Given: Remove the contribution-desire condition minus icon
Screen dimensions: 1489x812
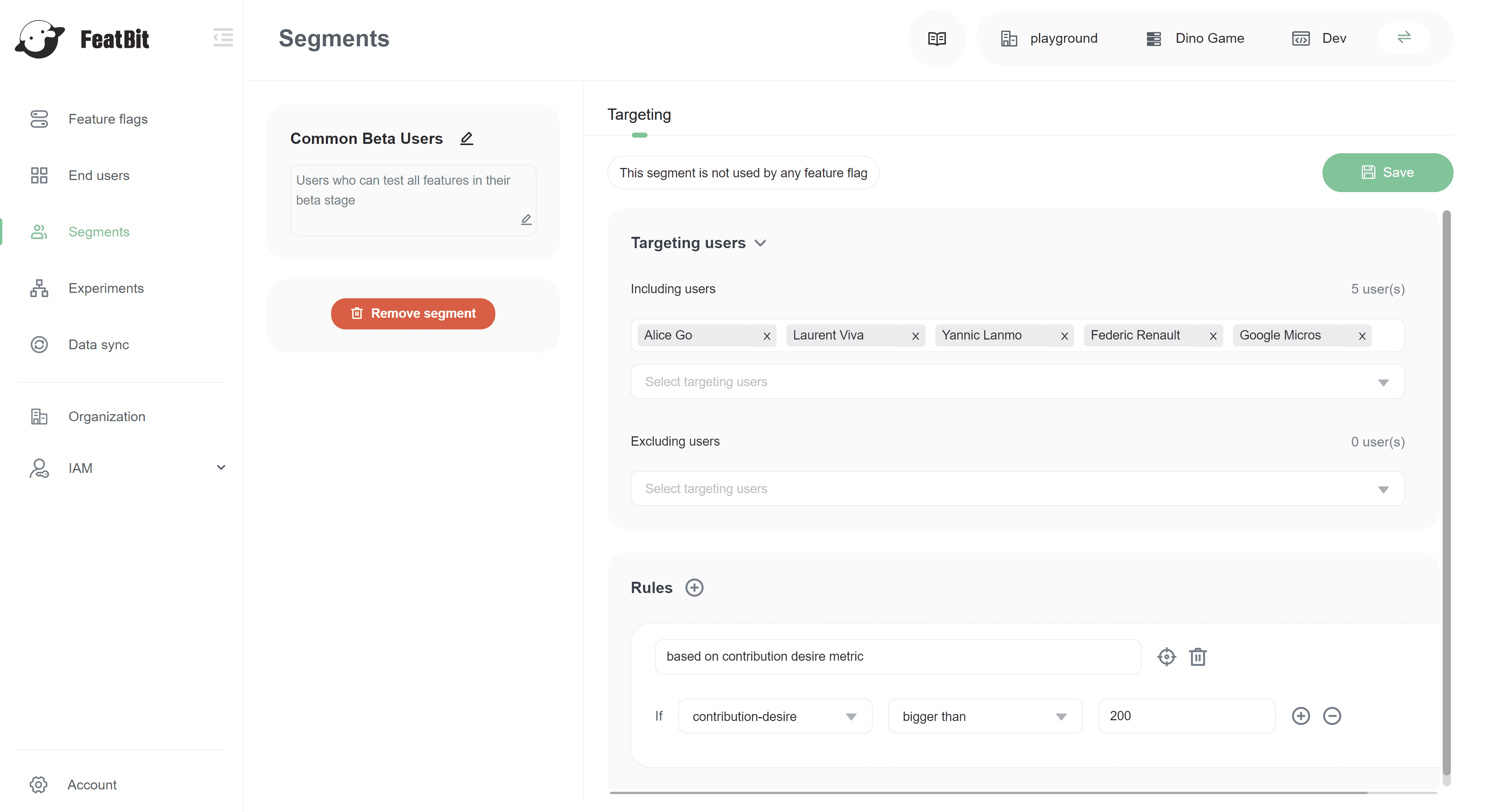Looking at the screenshot, I should [1332, 716].
